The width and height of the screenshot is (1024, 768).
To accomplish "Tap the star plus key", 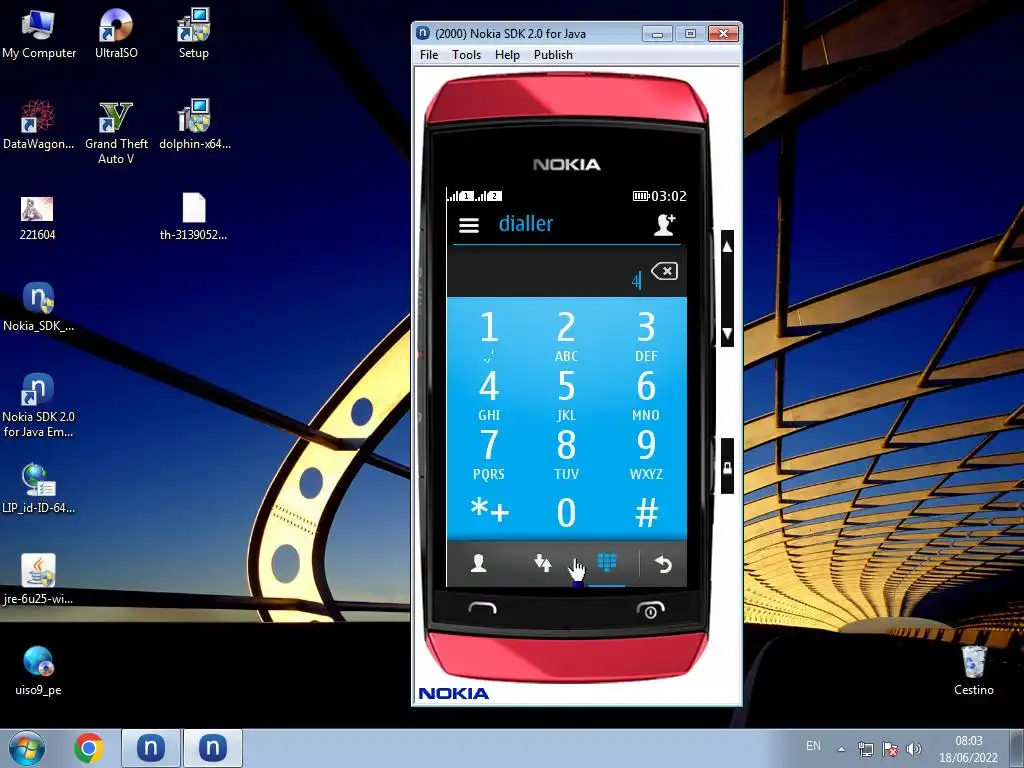I will point(490,511).
